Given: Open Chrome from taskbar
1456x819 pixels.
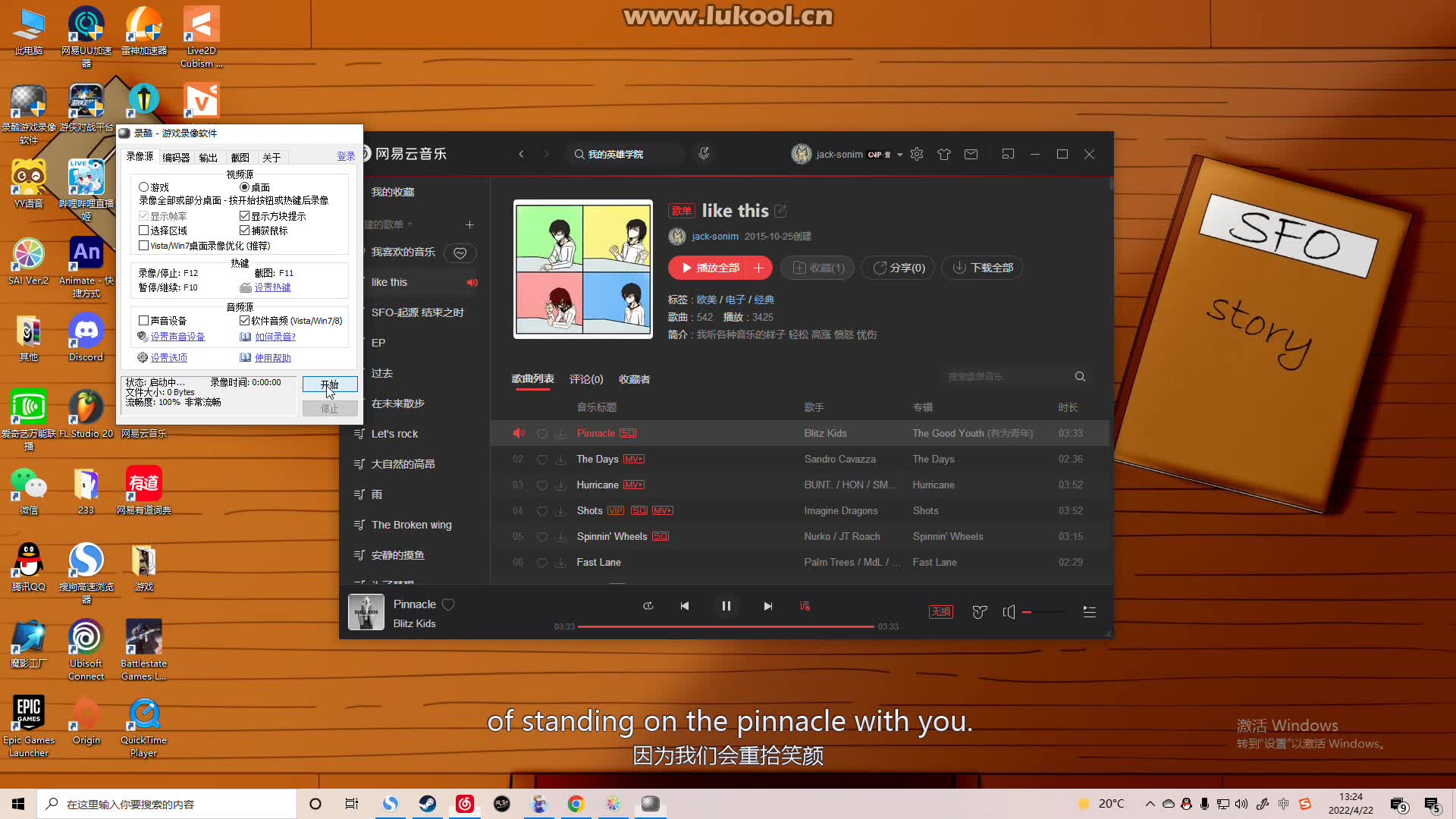Looking at the screenshot, I should 576,804.
